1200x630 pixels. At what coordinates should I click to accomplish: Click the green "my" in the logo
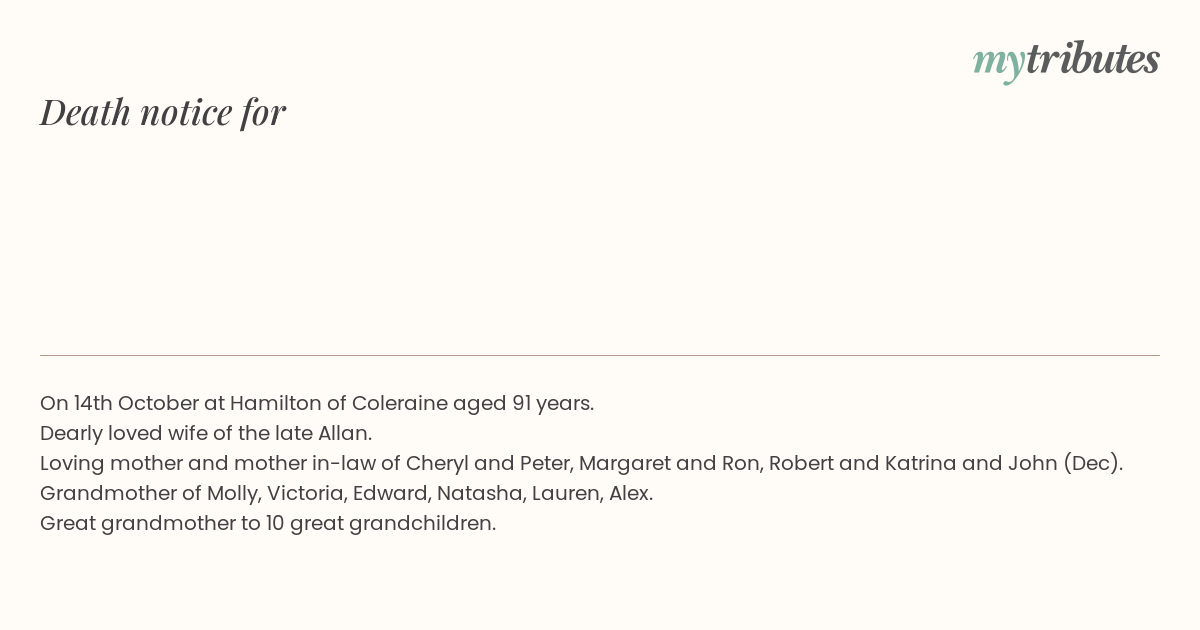click(999, 62)
